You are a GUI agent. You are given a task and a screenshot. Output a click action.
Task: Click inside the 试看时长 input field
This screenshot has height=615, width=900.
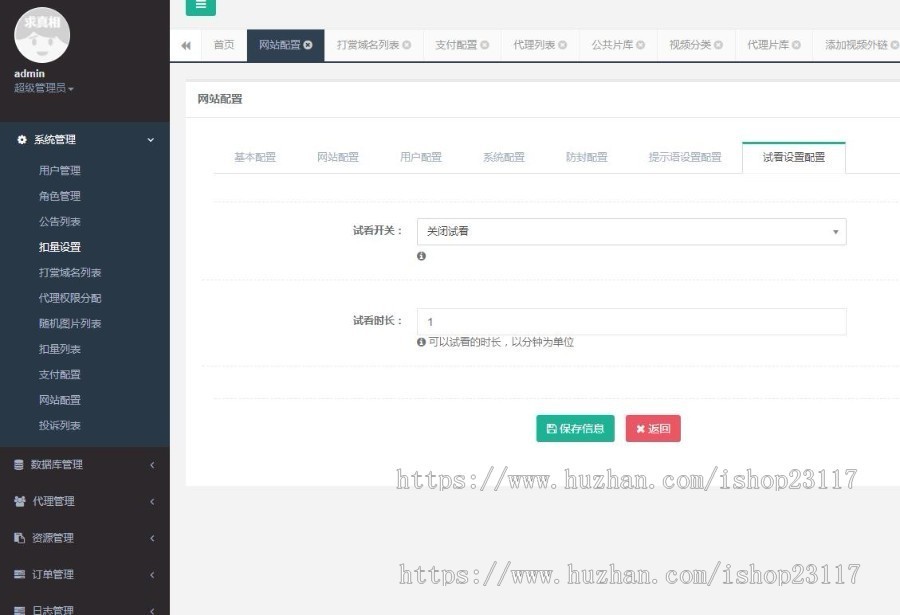[x=630, y=321]
